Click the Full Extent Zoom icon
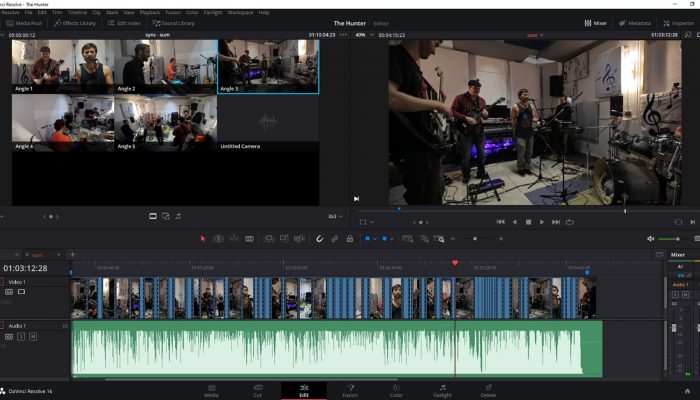Viewport: 700px width, 400px height. (x=407, y=239)
